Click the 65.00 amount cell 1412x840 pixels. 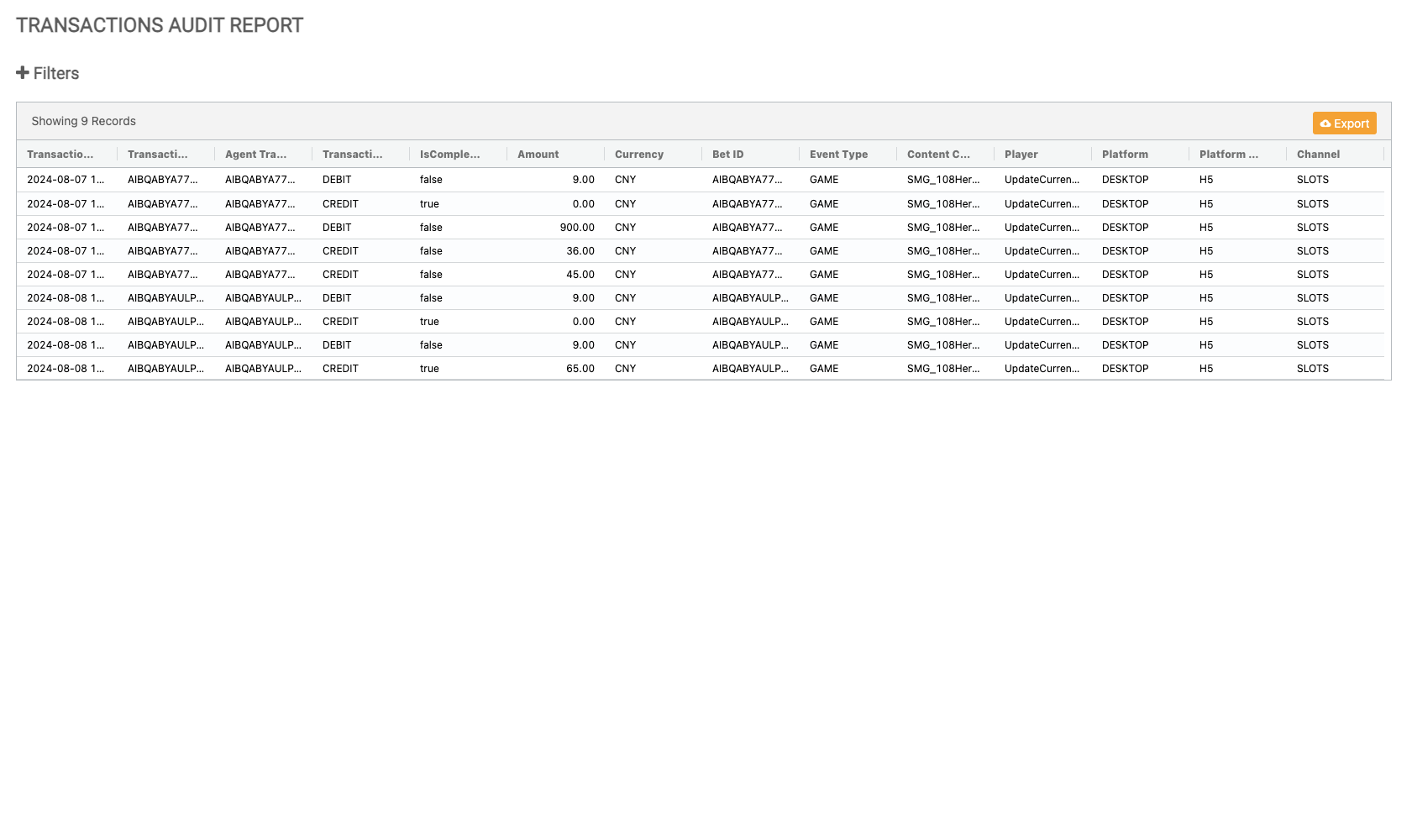click(x=580, y=369)
